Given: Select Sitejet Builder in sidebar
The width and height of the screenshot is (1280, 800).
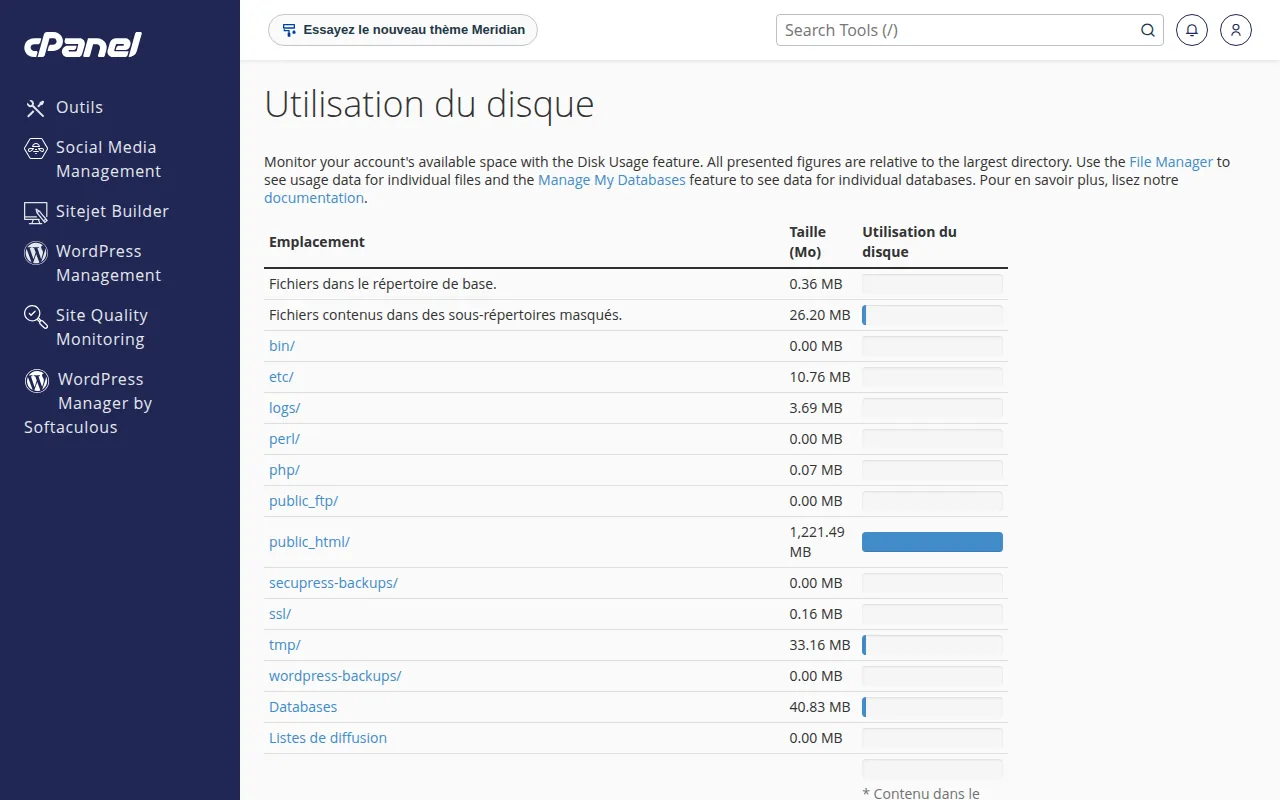Looking at the screenshot, I should pos(112,211).
